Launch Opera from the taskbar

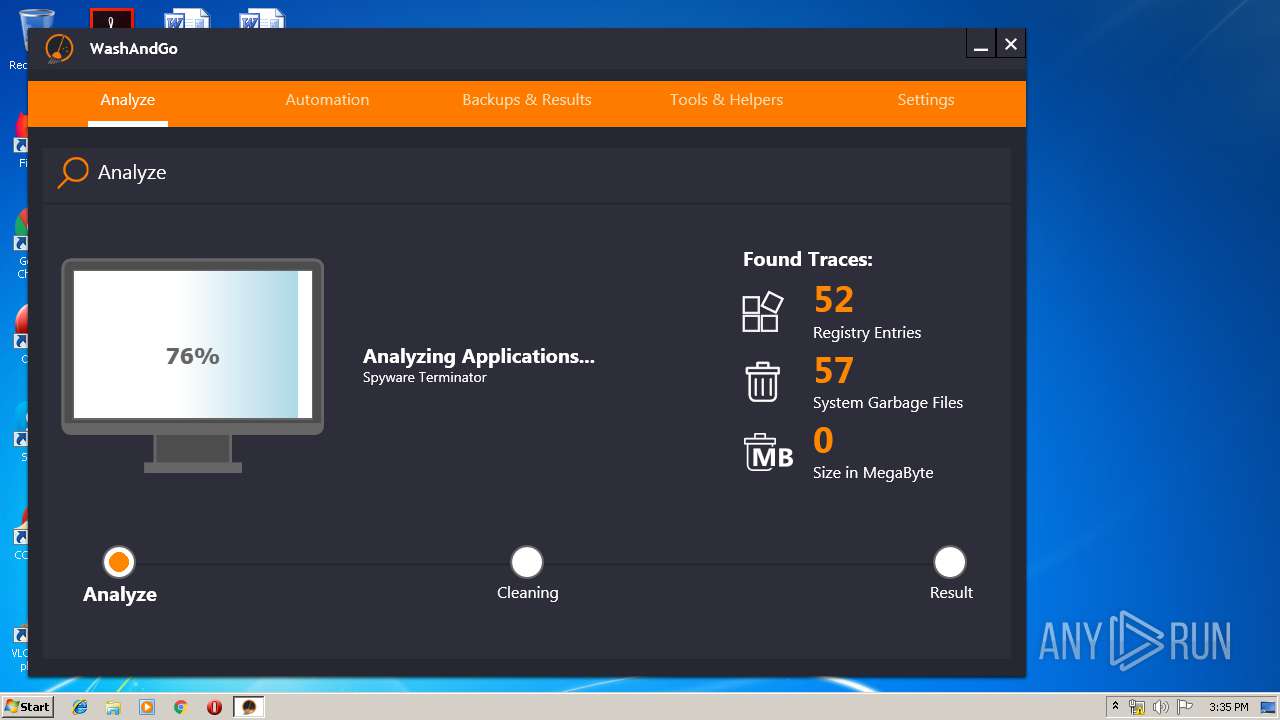(214, 707)
